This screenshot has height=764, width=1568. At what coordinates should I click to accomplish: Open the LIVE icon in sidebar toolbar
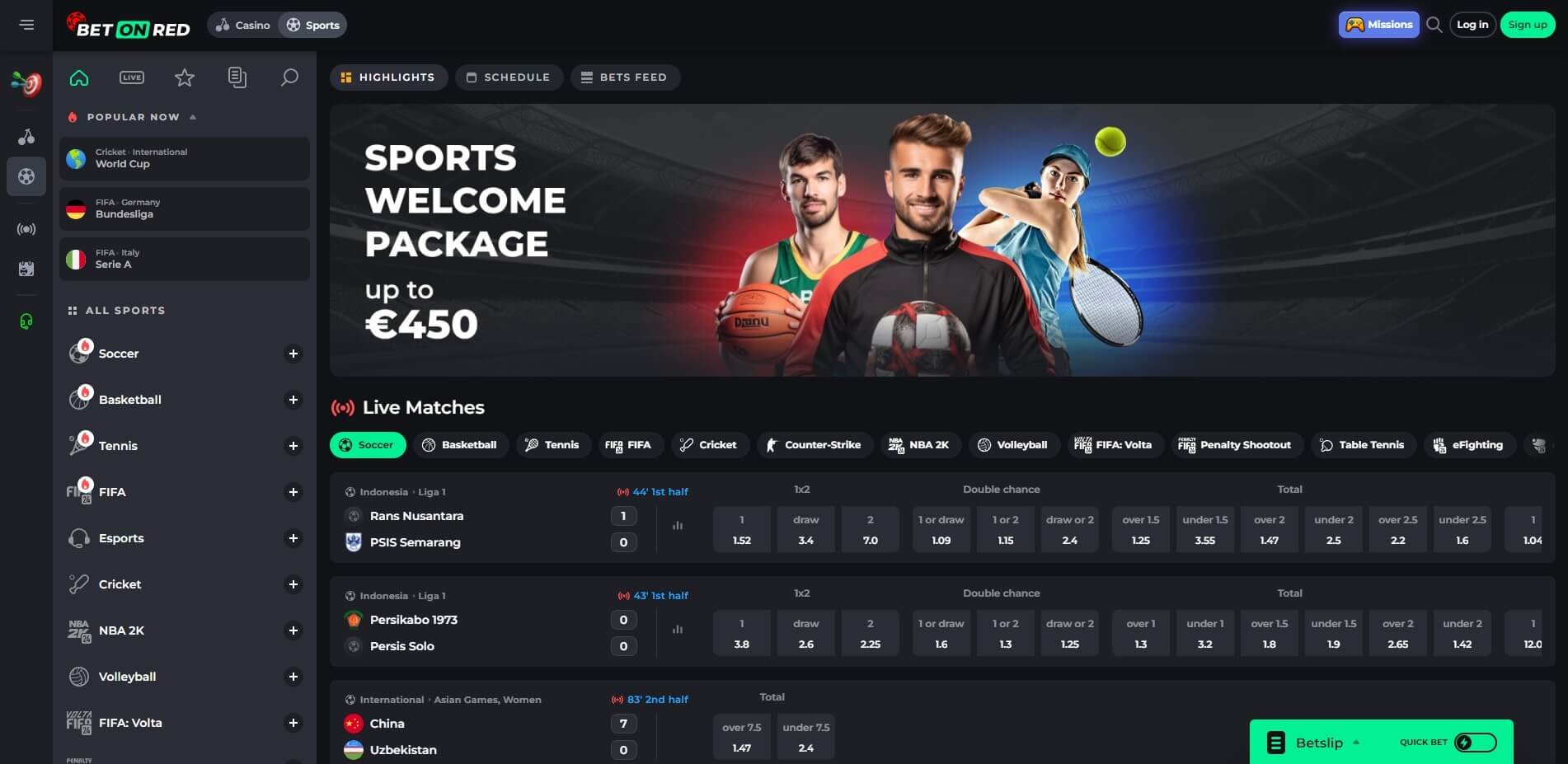[x=132, y=77]
